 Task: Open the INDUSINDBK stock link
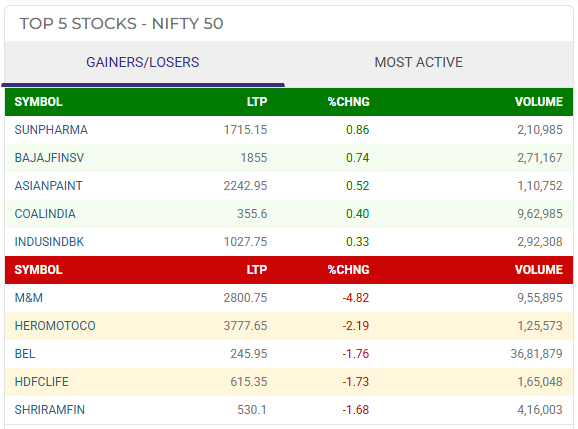[49, 242]
